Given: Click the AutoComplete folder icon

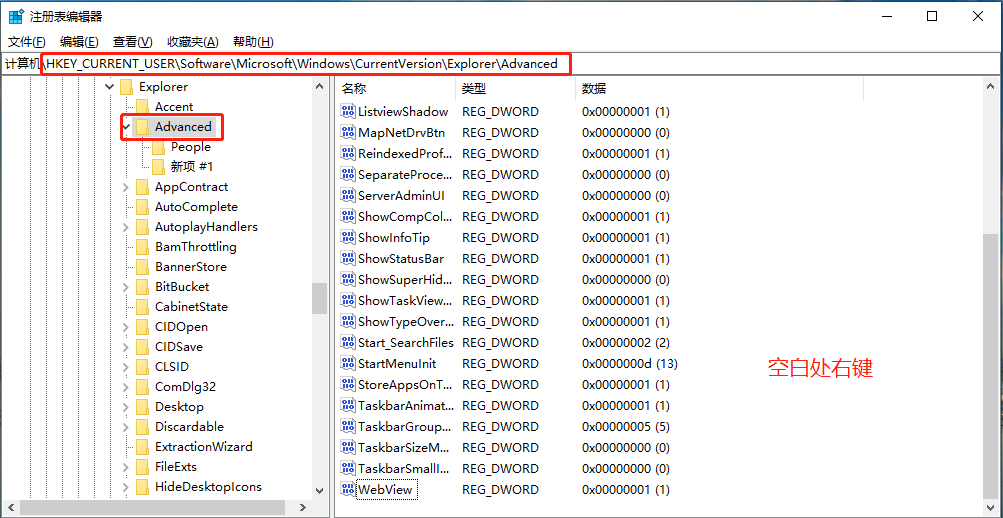Looking at the screenshot, I should [142, 207].
